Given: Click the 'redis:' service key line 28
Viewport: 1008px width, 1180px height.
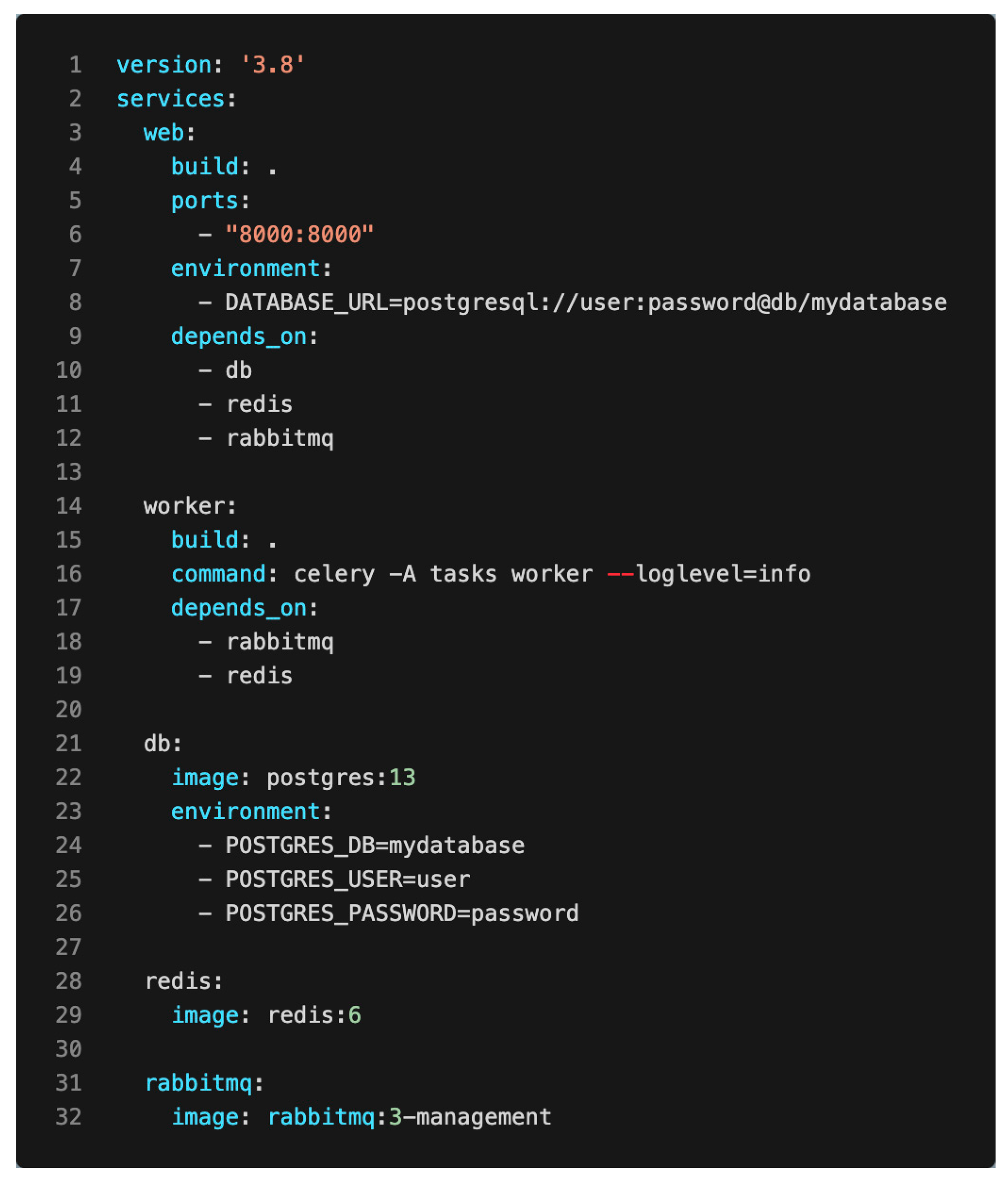Looking at the screenshot, I should (183, 981).
